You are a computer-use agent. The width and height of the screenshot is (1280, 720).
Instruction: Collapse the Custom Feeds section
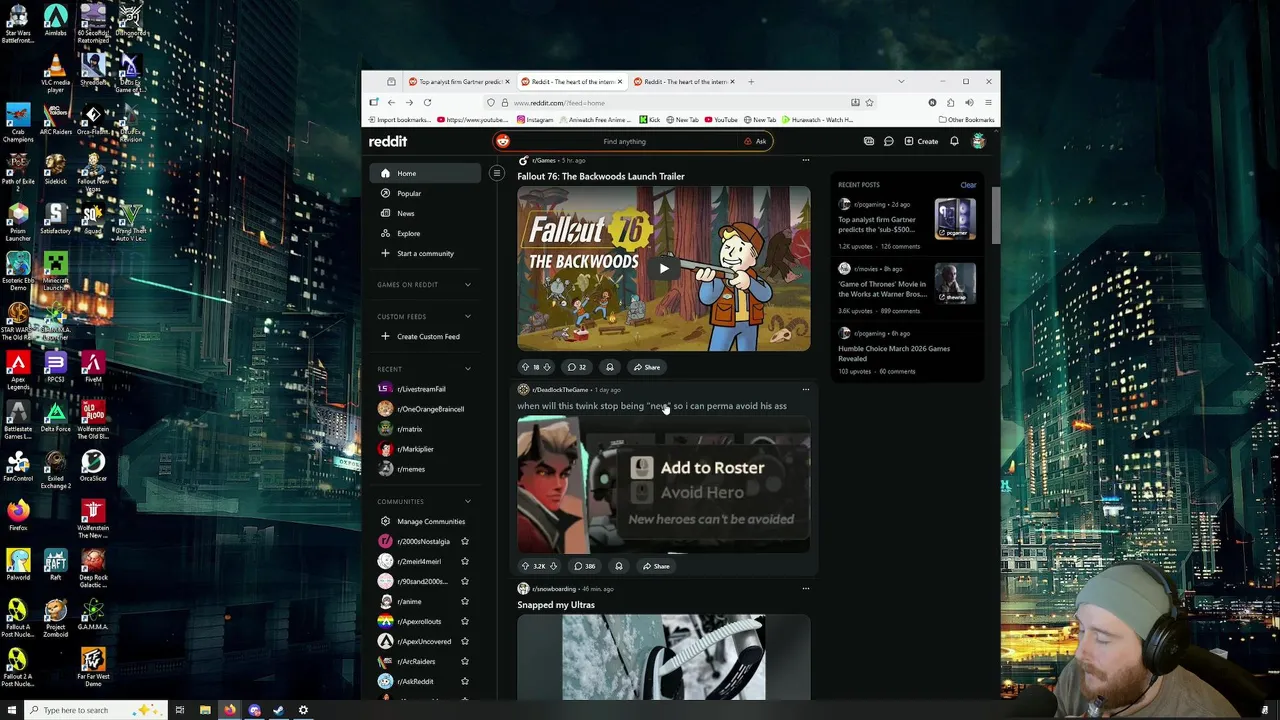tap(467, 317)
